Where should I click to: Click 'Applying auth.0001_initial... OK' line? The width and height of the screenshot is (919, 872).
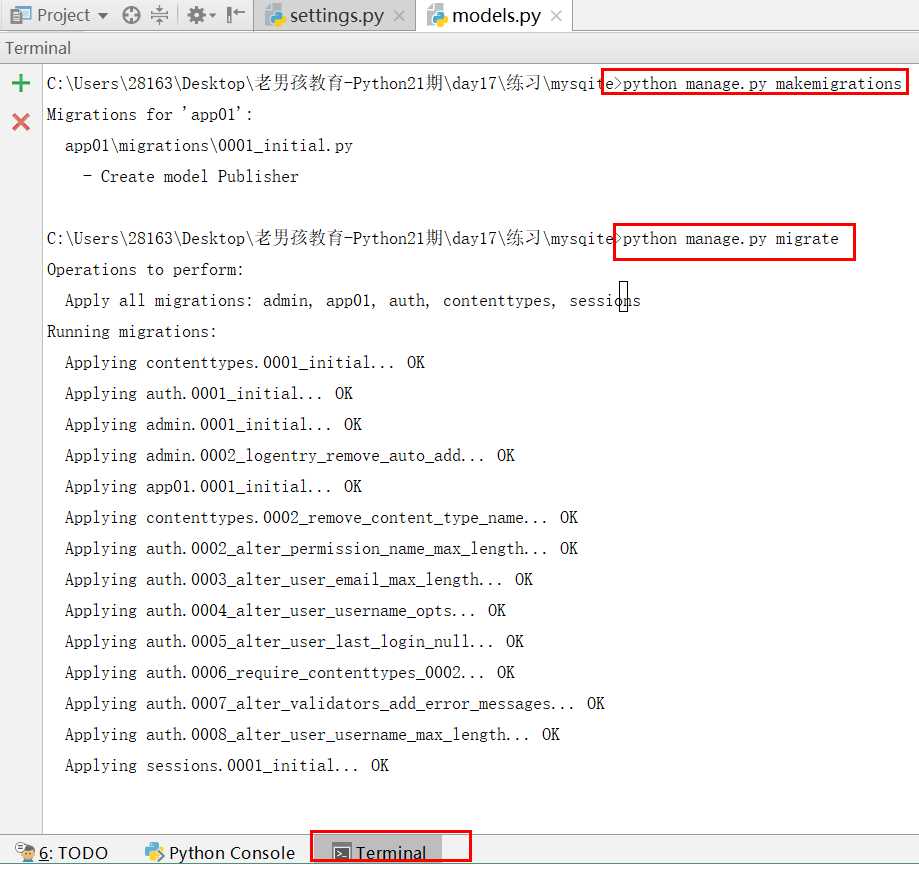point(209,394)
